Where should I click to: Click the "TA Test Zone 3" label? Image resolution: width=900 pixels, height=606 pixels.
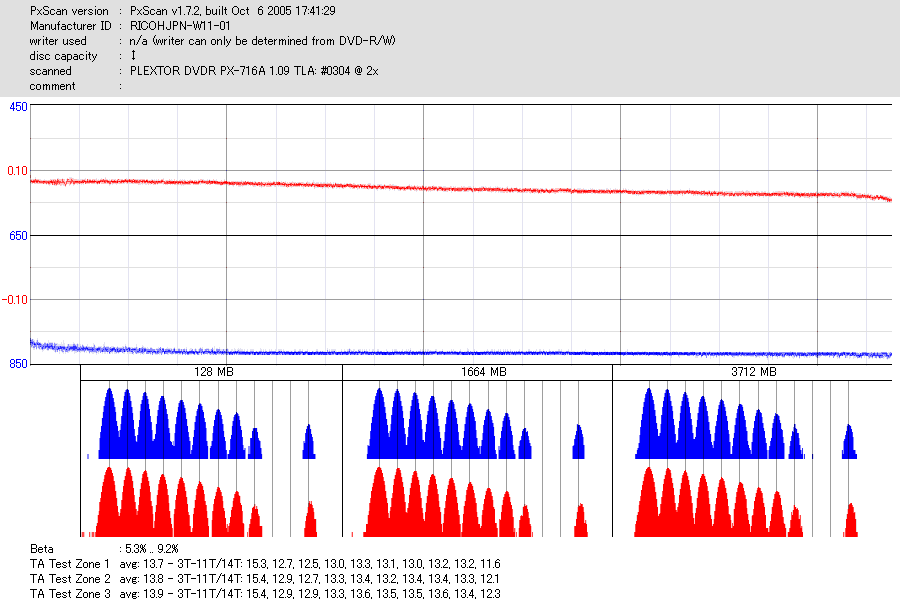click(69, 593)
